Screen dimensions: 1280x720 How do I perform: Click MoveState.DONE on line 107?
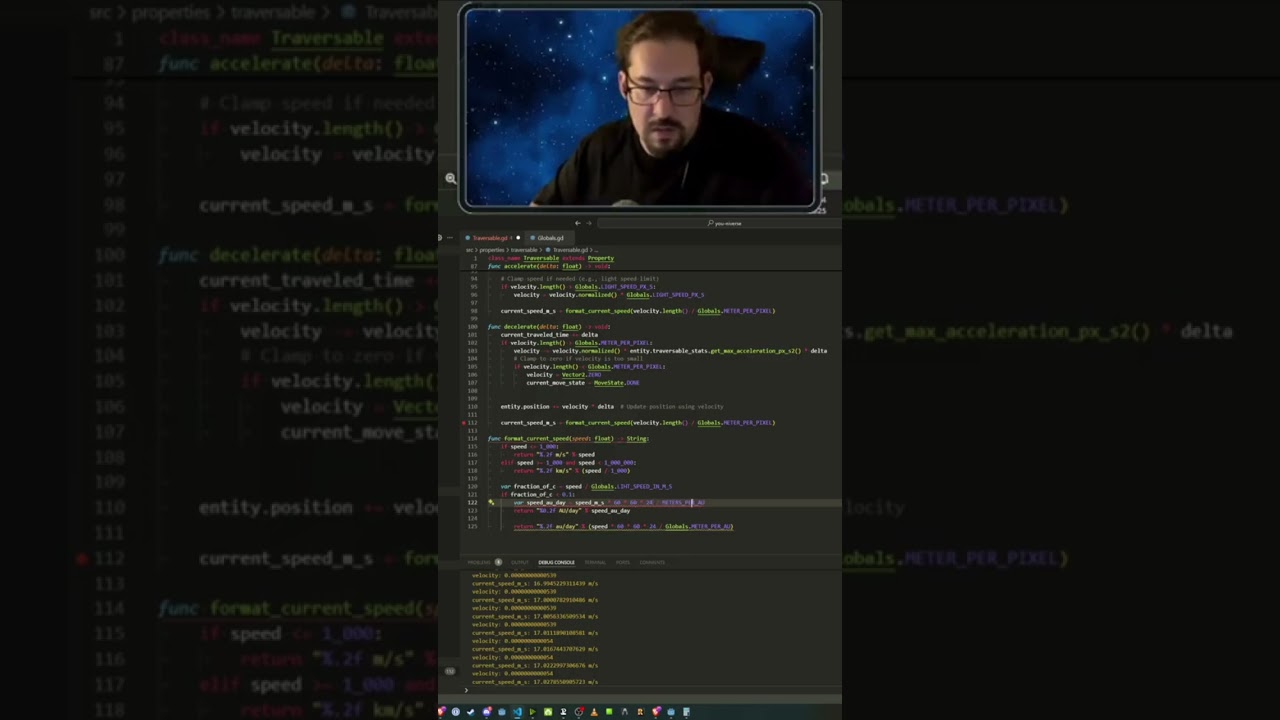click(x=616, y=383)
